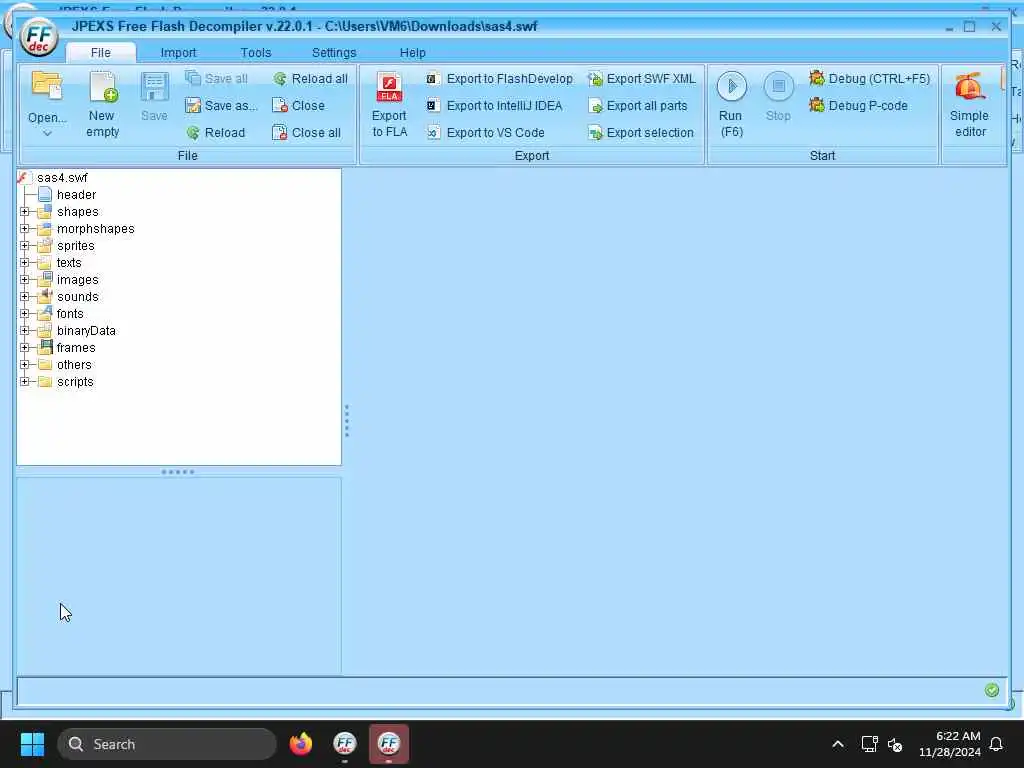Click the Save all button
Screen dimensions: 1024x768
pos(216,78)
